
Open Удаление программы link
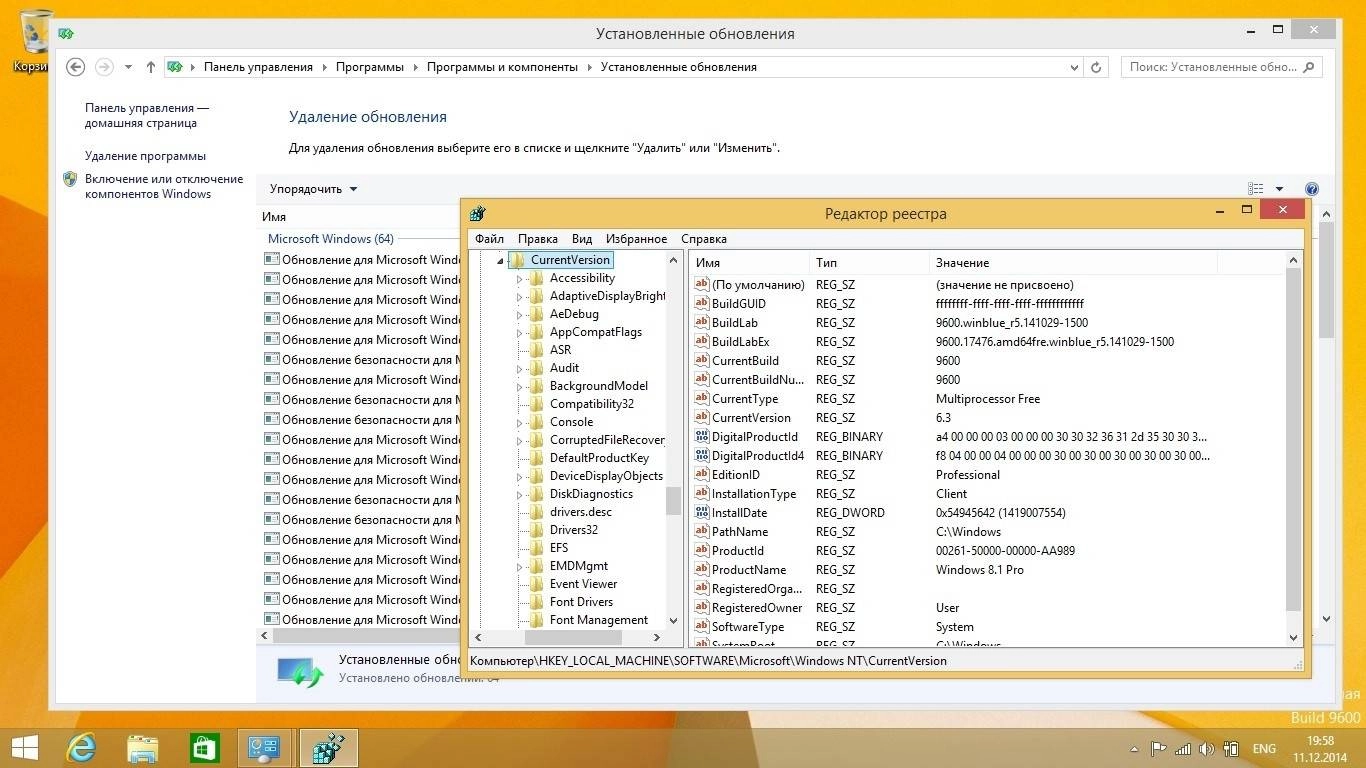pyautogui.click(x=145, y=156)
